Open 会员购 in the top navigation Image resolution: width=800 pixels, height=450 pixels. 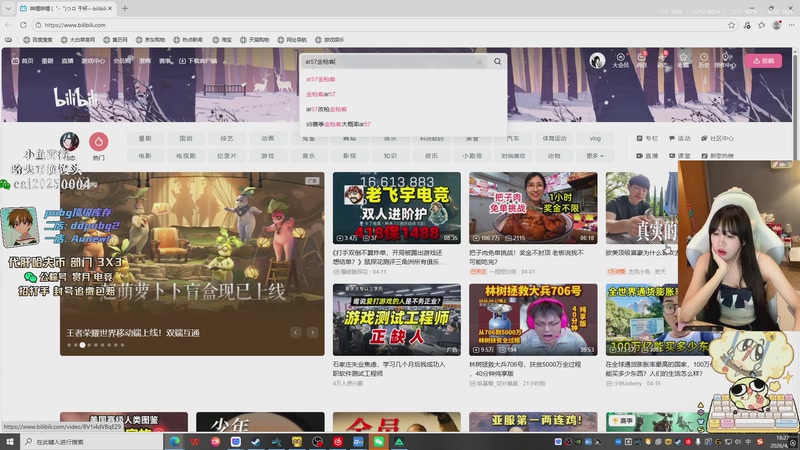tap(122, 61)
